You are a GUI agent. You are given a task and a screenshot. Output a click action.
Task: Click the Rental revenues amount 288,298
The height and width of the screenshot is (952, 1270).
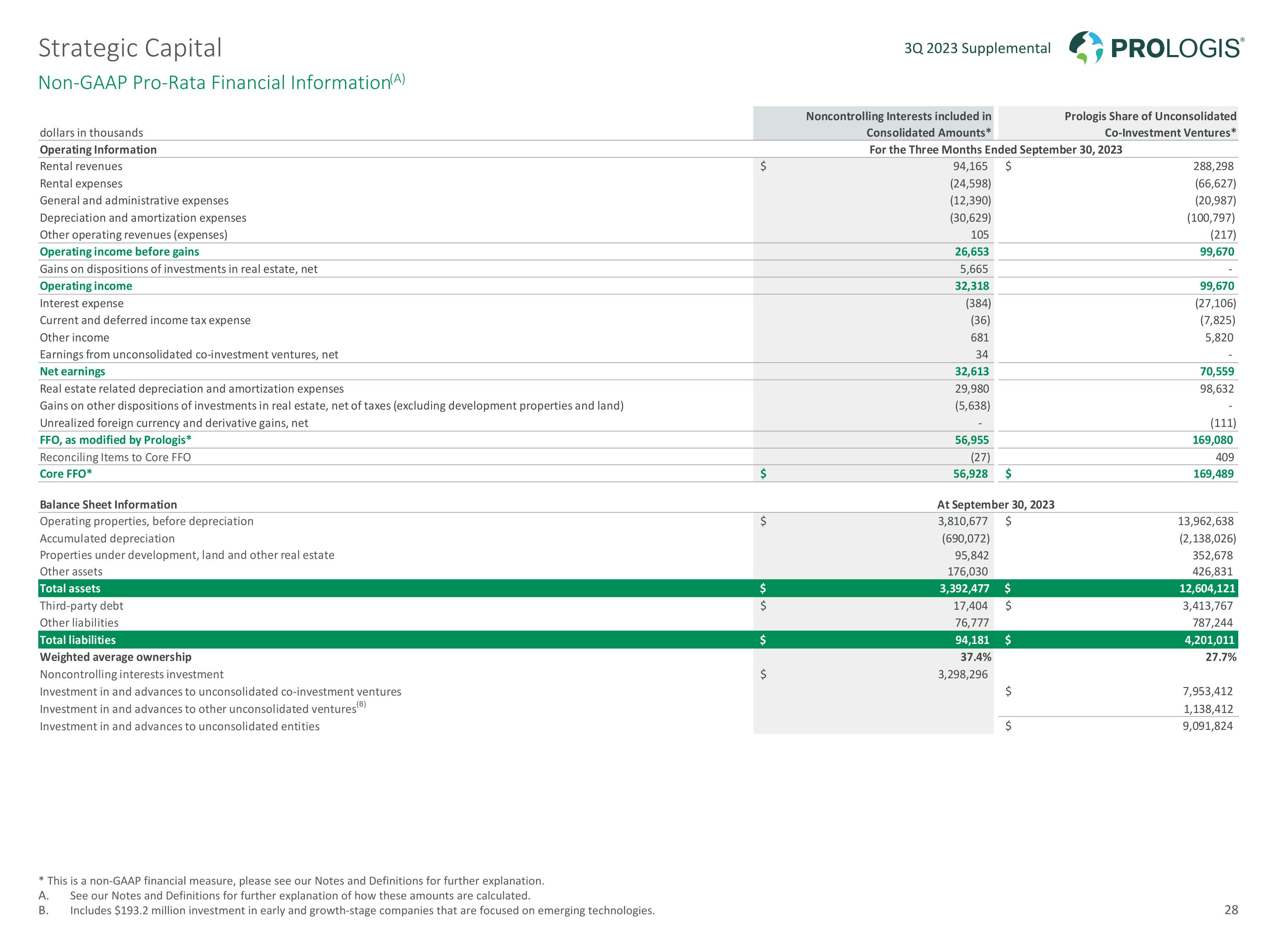(x=1212, y=166)
